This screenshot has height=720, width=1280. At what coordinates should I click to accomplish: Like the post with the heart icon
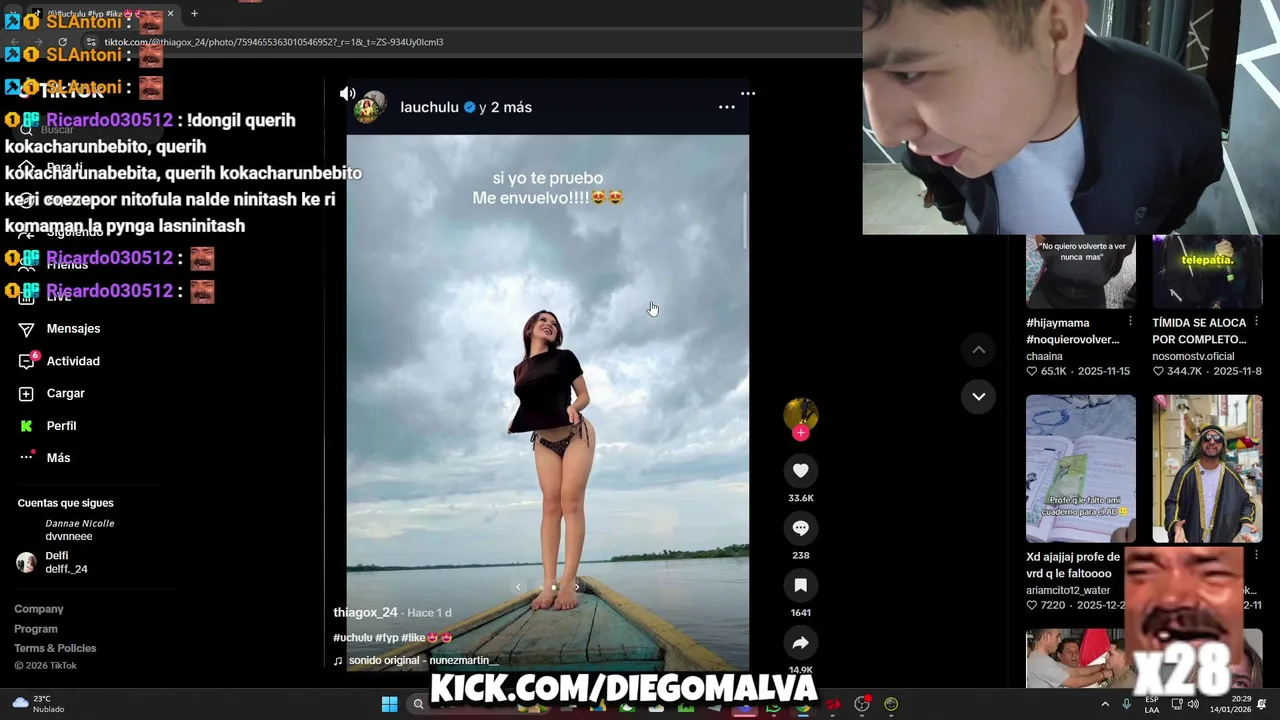coord(800,470)
